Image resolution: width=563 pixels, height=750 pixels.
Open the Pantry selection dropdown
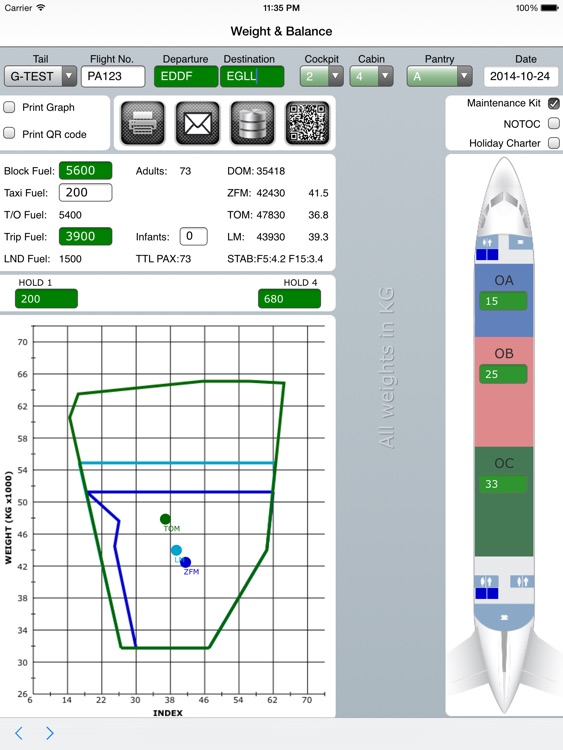point(439,76)
